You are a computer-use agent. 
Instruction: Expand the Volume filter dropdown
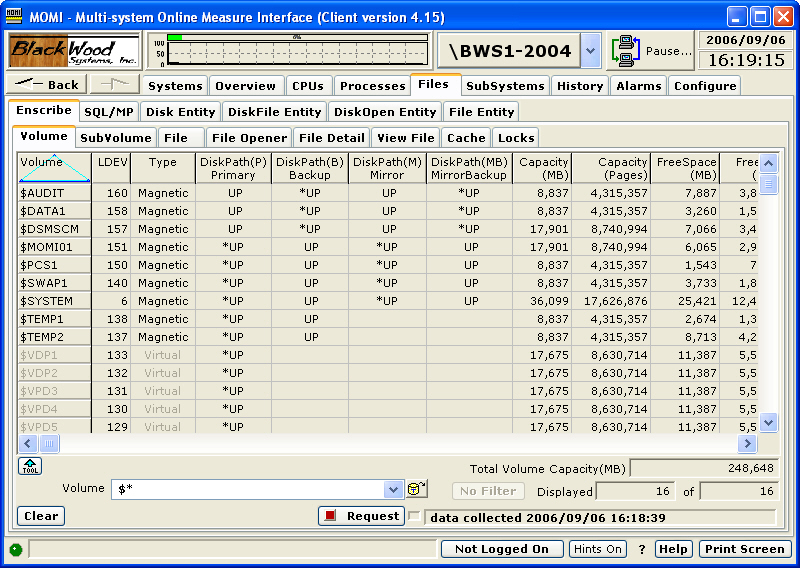(x=393, y=489)
